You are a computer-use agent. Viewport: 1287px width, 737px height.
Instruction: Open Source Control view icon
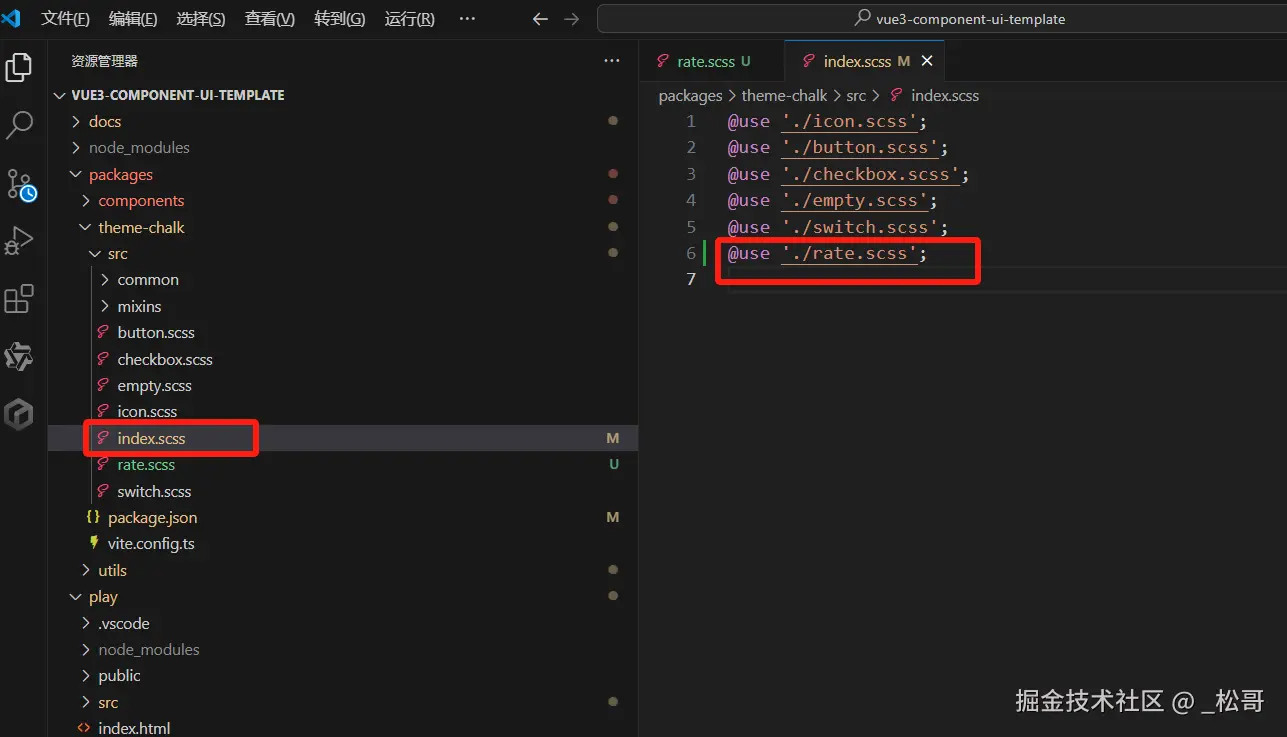pos(21,185)
